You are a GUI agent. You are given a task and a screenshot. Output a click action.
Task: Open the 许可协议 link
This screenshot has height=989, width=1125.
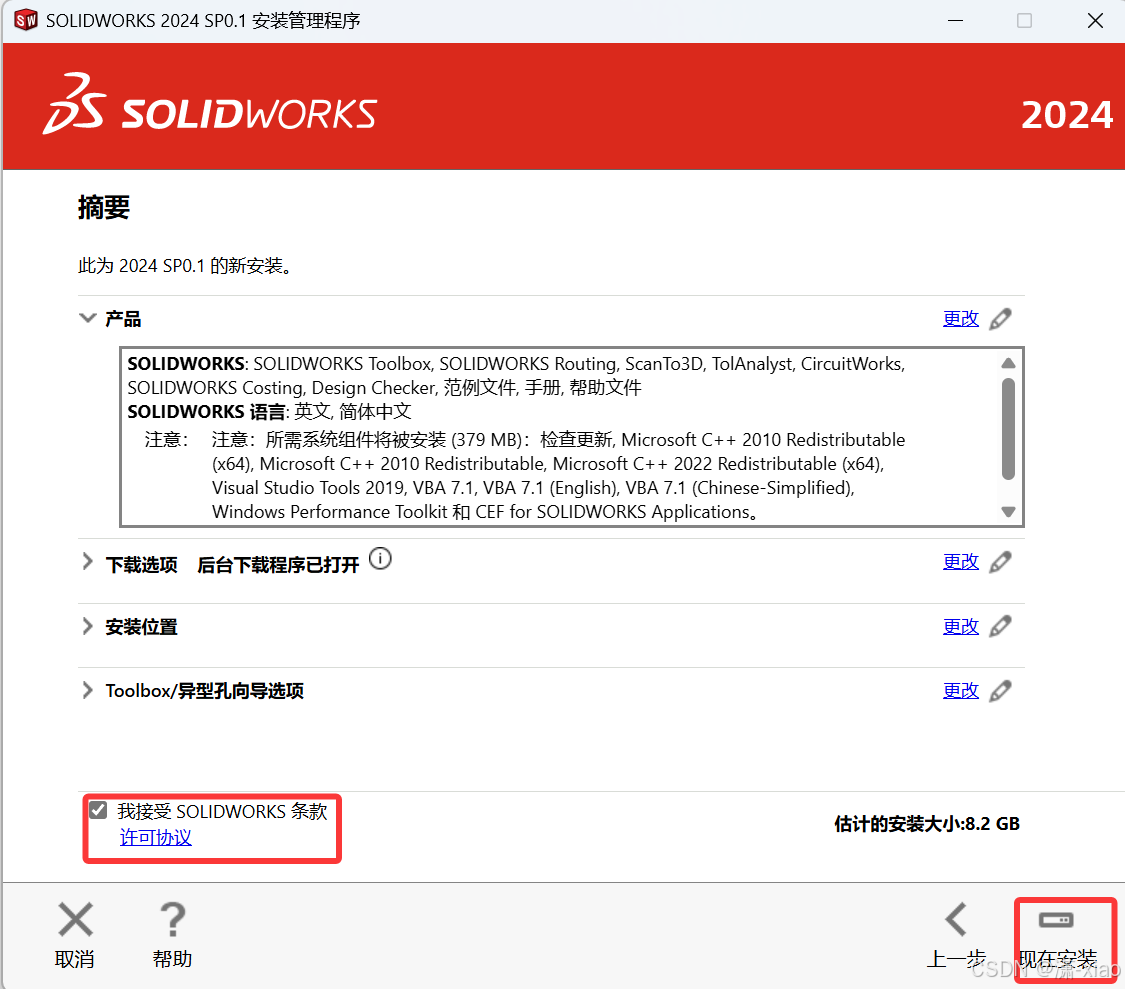point(156,838)
